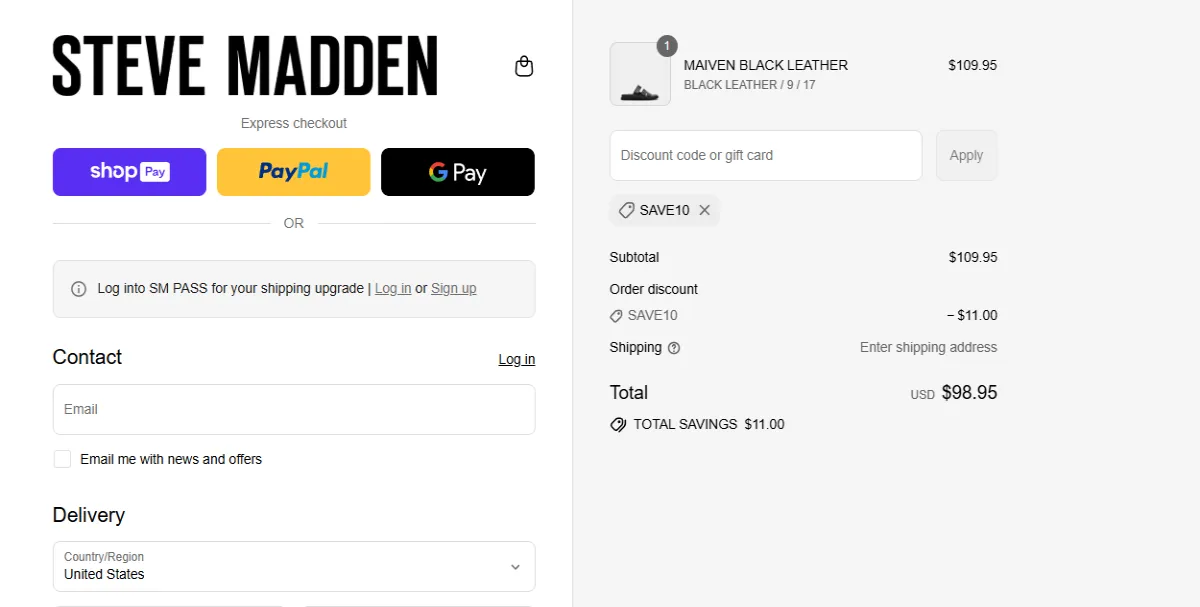
Task: Click the Country/Region label
Action: [x=105, y=557]
